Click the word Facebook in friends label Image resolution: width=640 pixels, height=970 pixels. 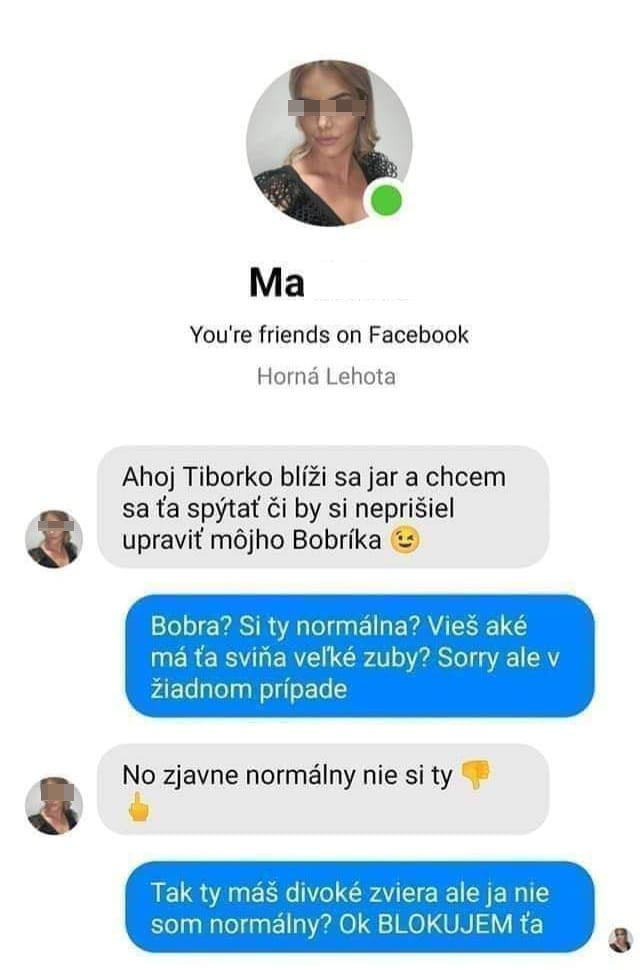coord(419,335)
